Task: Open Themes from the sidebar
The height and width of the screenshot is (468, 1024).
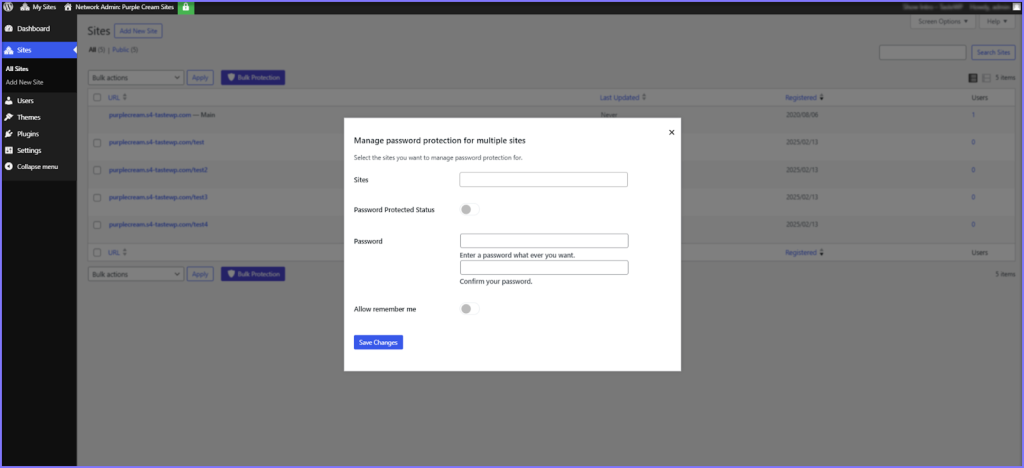Action: [x=28, y=117]
